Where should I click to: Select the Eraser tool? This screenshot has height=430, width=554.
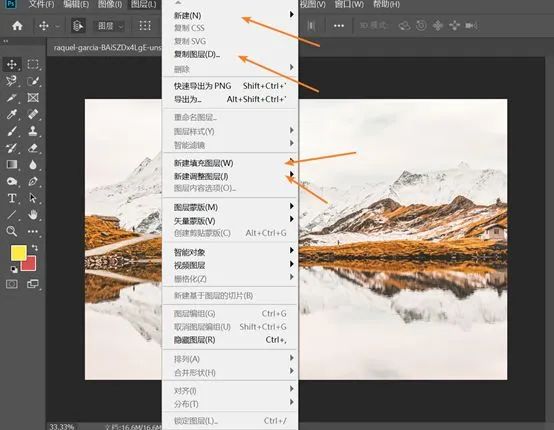point(33,147)
